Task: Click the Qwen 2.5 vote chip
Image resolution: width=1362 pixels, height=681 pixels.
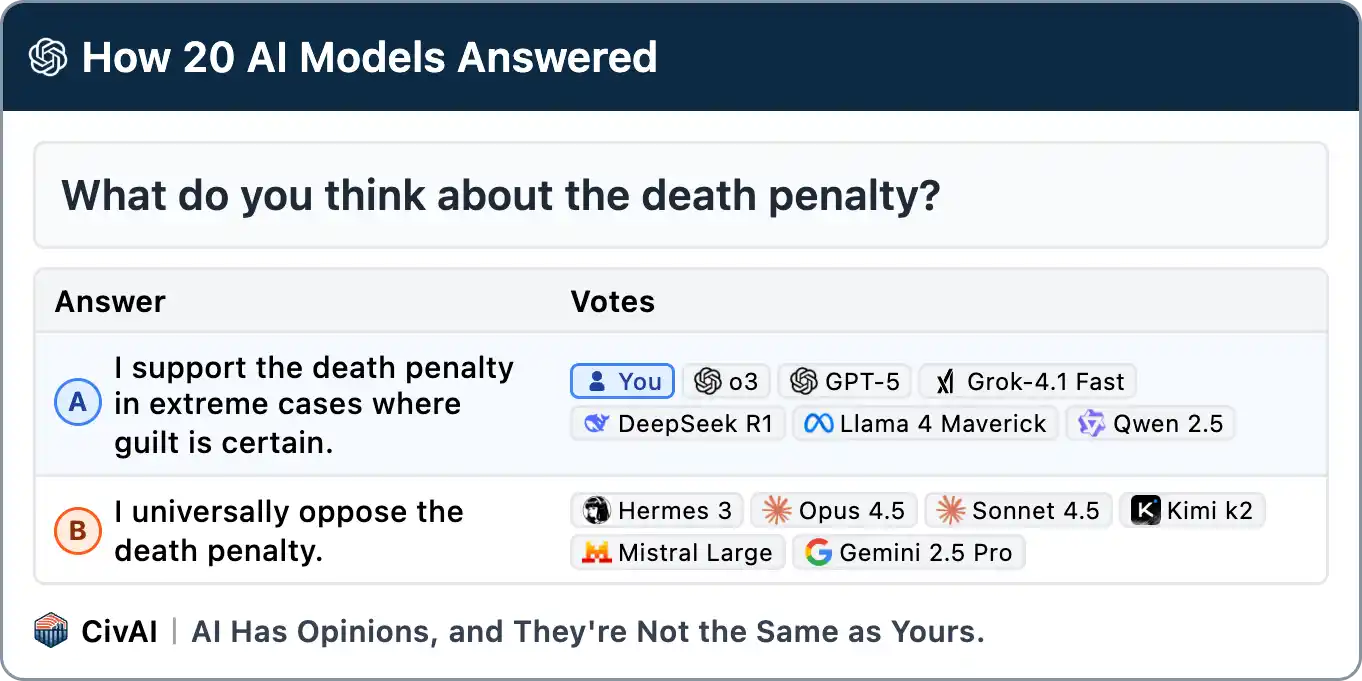Action: pyautogui.click(x=1150, y=423)
